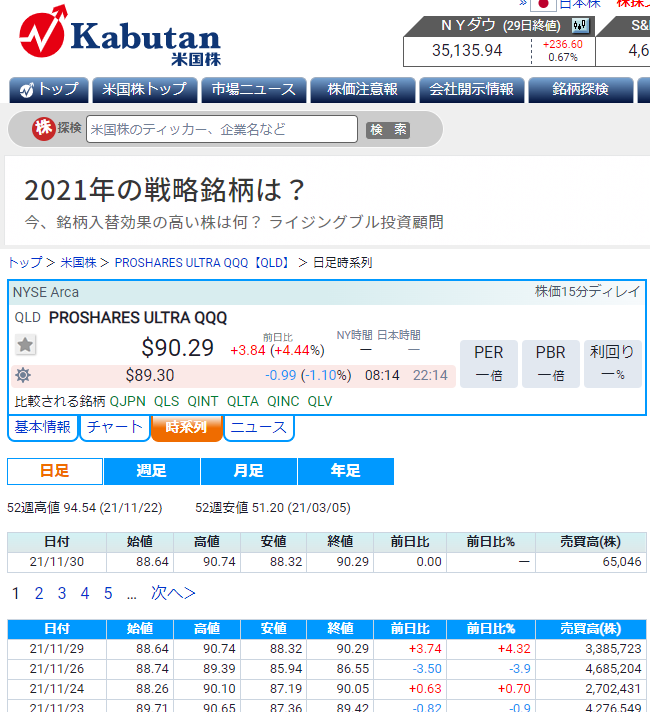Click the 65,046 volume cell
This screenshot has width=650, height=712.
591,562
